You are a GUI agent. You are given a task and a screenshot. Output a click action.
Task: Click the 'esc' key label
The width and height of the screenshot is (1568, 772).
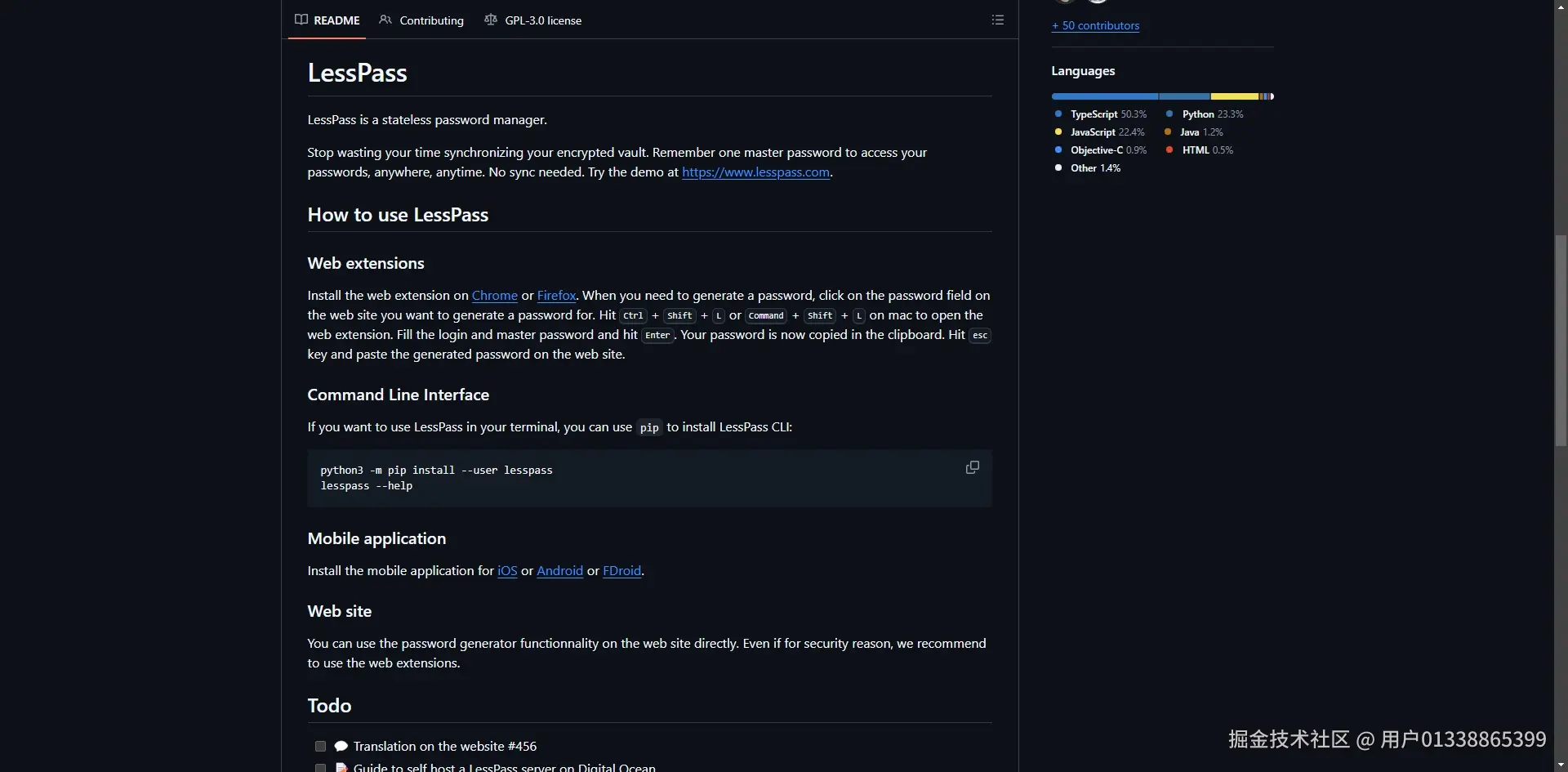click(980, 335)
